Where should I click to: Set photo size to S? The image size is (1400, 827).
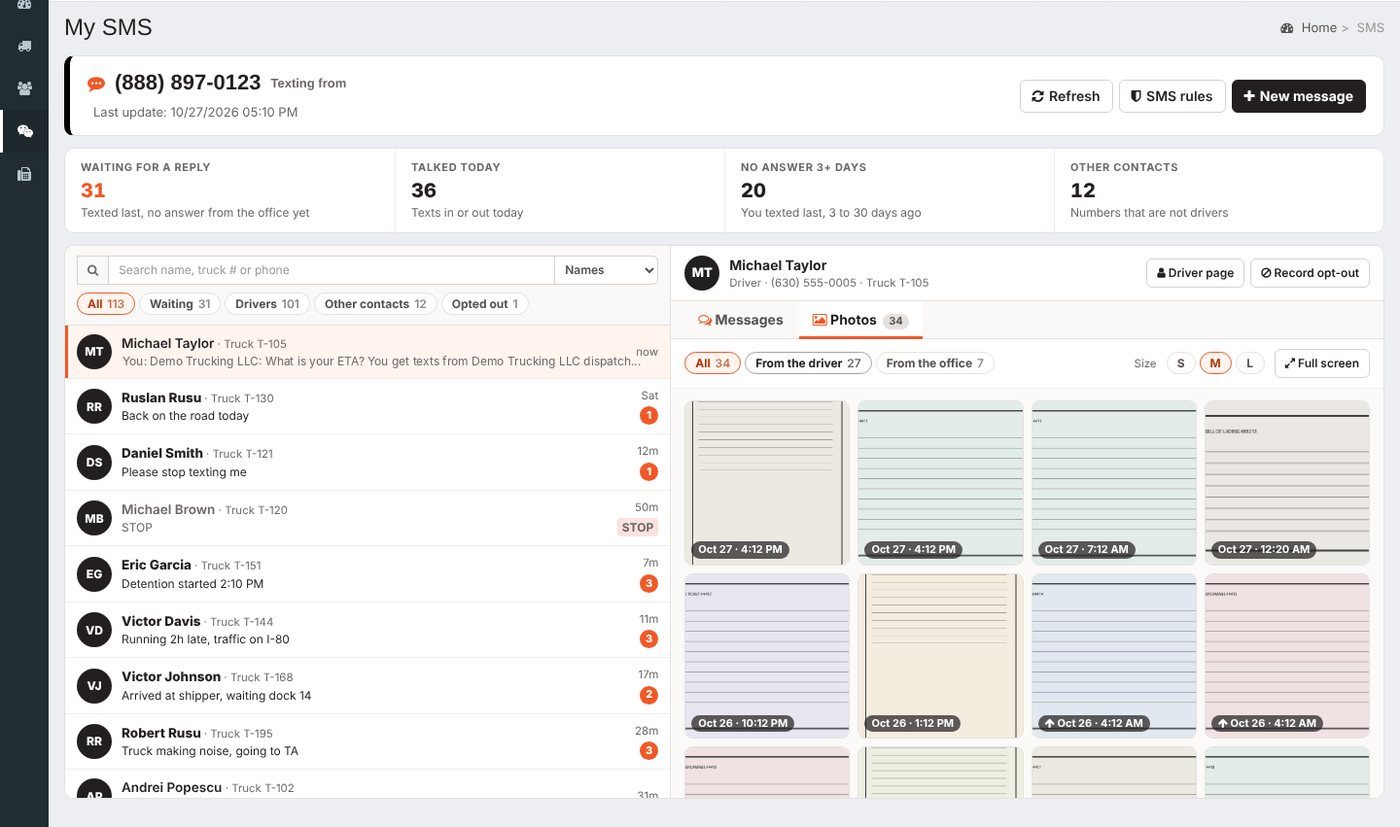point(1180,363)
